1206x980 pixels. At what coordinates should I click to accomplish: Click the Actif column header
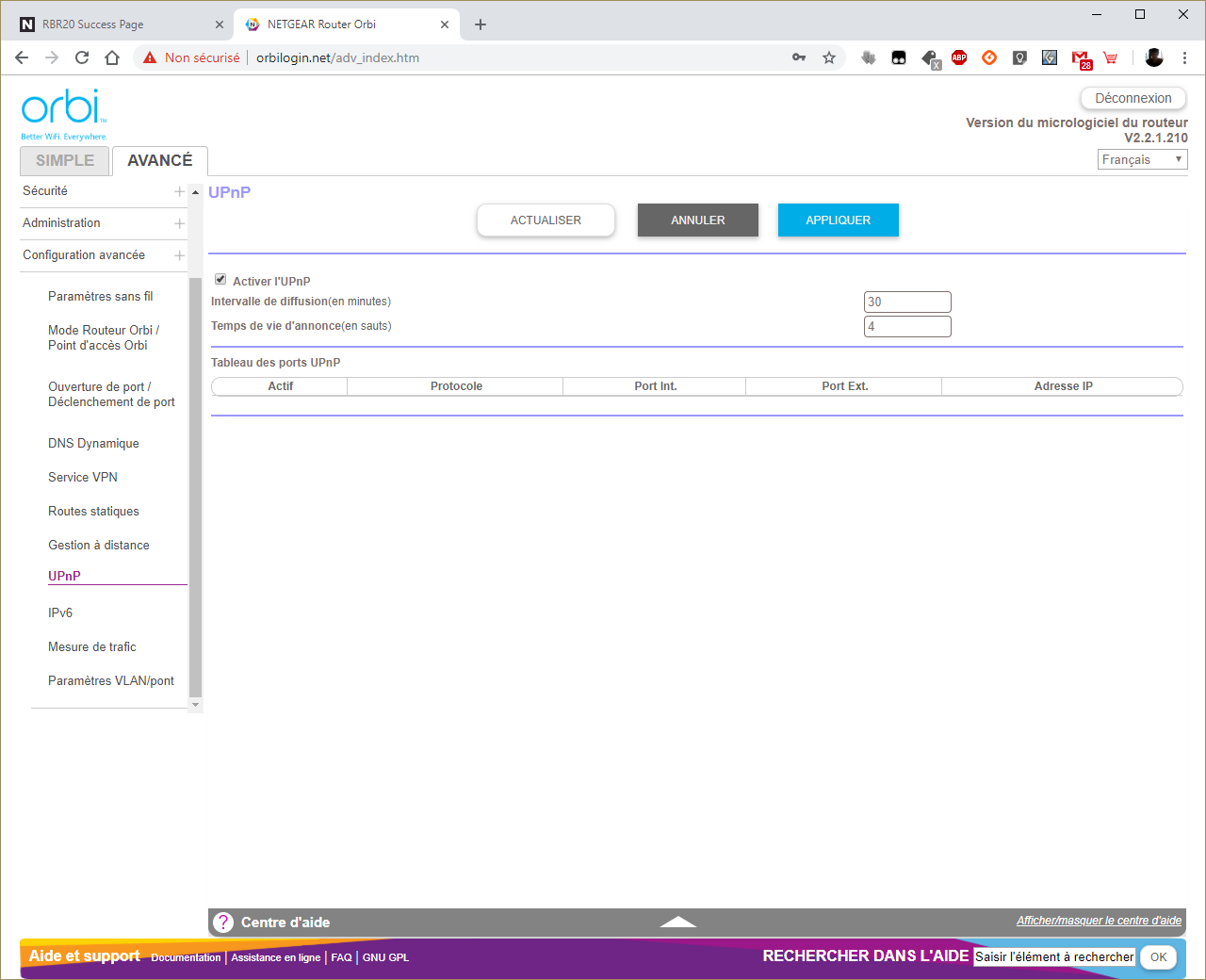coord(280,386)
